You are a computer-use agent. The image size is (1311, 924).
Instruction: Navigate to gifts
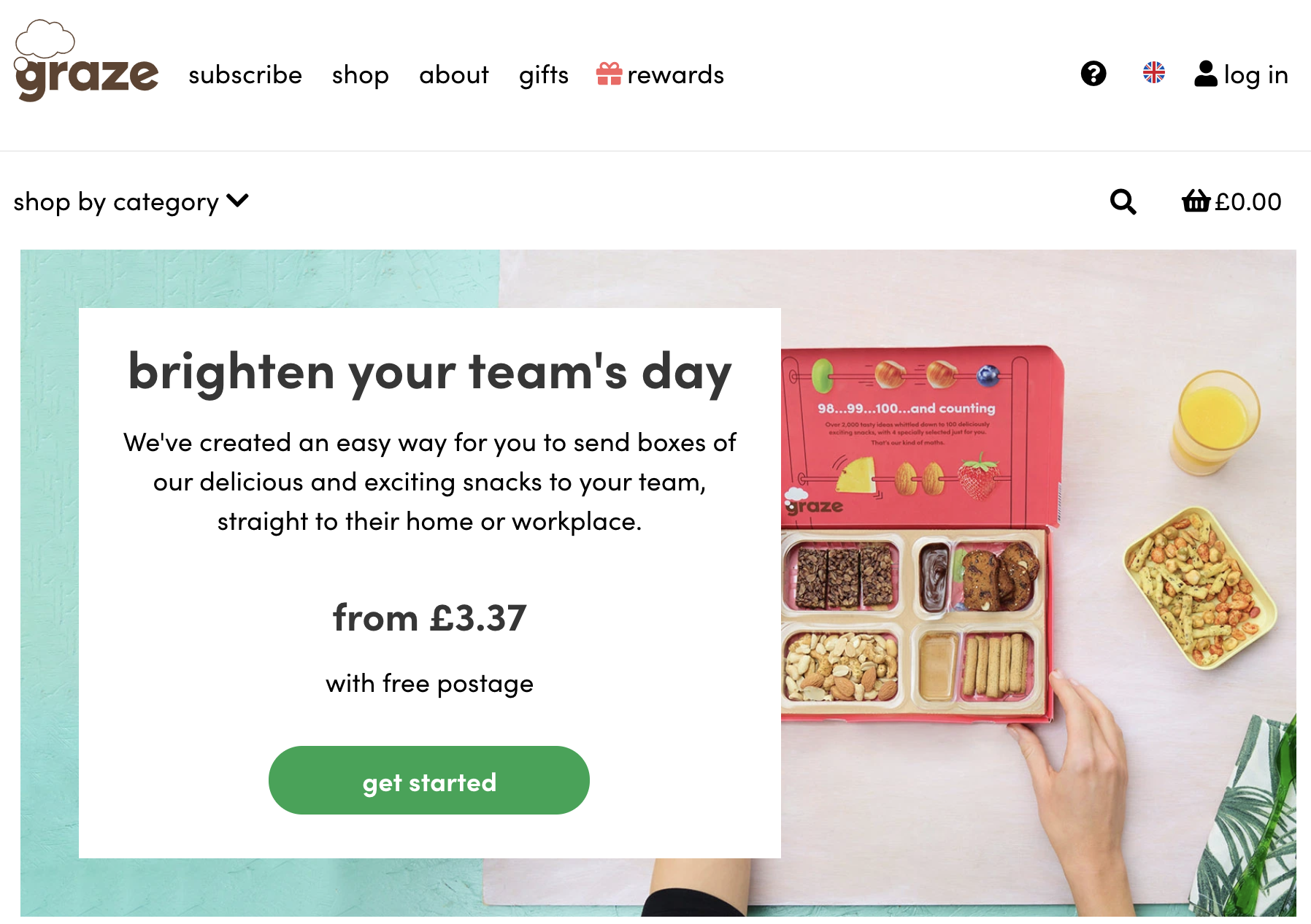pyautogui.click(x=544, y=74)
